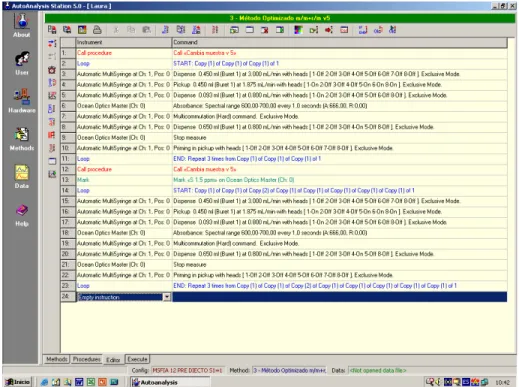Screen dimensions: 519x387
Task: Switch to the Procedures tab
Action: click(87, 359)
